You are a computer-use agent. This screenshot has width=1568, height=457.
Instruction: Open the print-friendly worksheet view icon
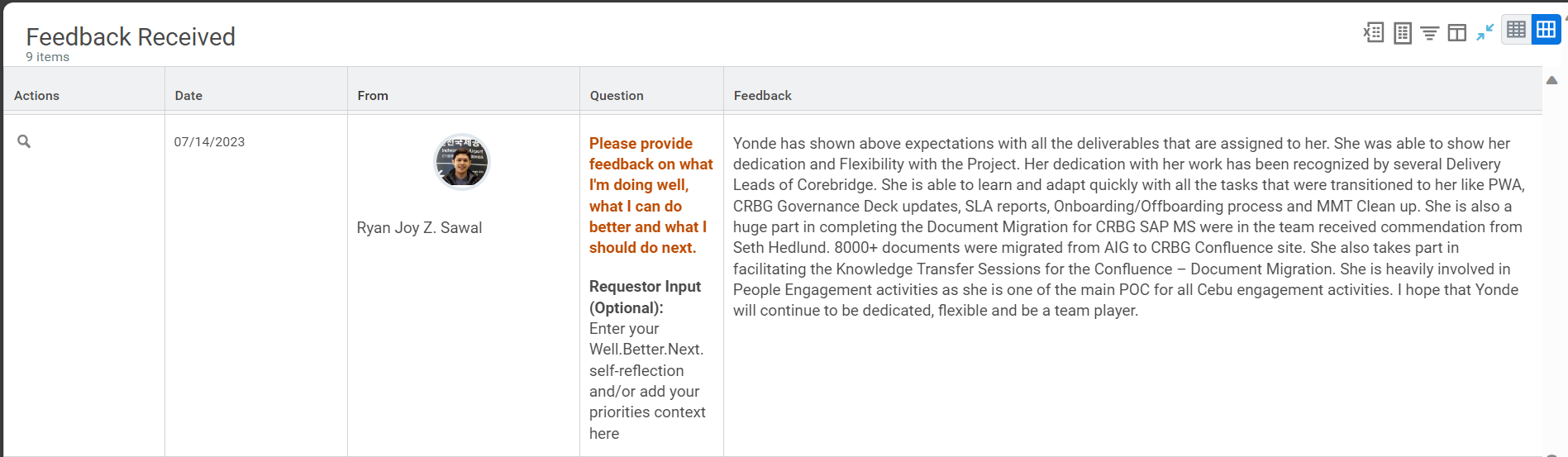pyautogui.click(x=1403, y=33)
